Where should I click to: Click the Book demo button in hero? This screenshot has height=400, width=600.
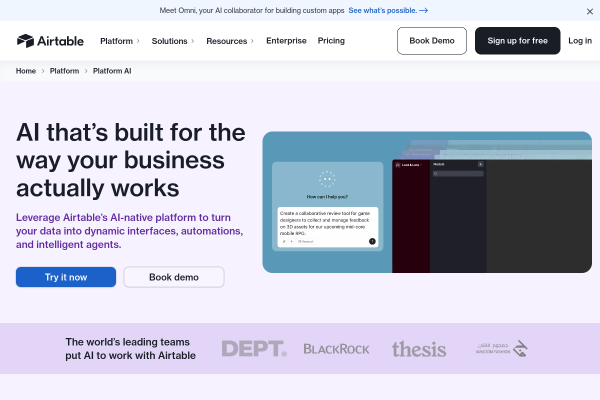coord(174,277)
